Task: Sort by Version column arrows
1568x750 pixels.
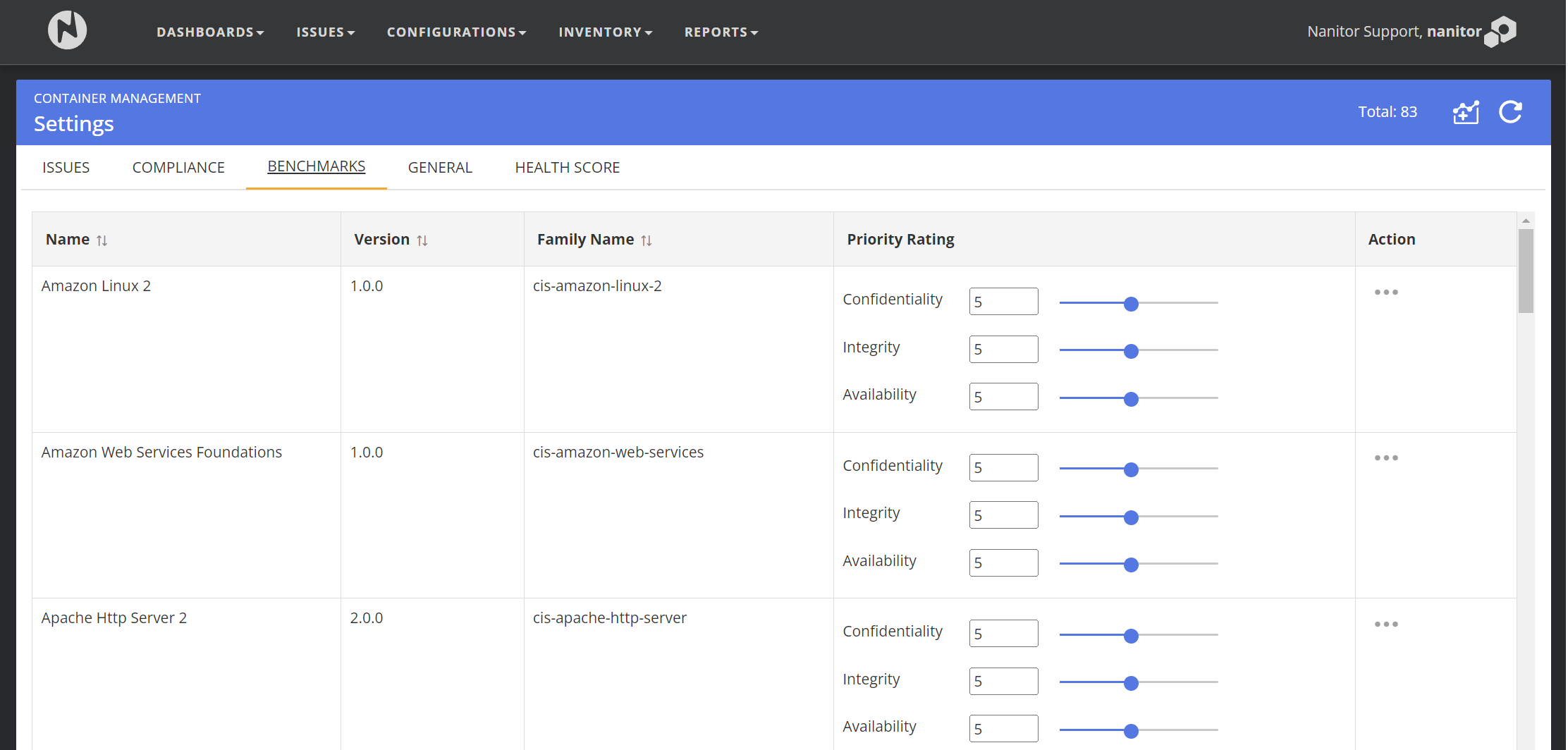Action: [x=422, y=240]
